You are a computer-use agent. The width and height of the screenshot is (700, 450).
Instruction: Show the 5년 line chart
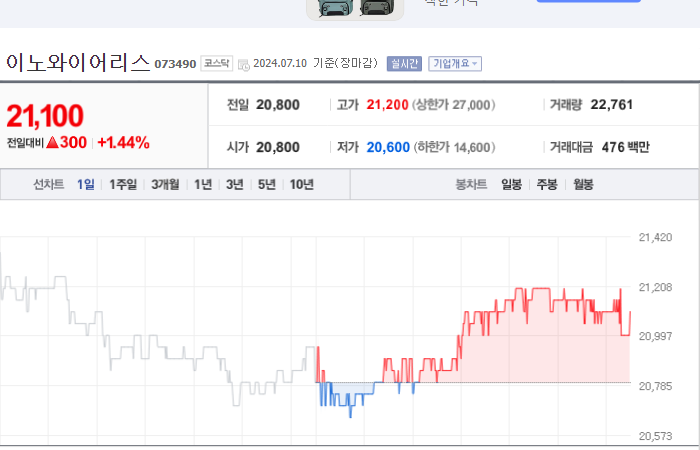tap(267, 184)
